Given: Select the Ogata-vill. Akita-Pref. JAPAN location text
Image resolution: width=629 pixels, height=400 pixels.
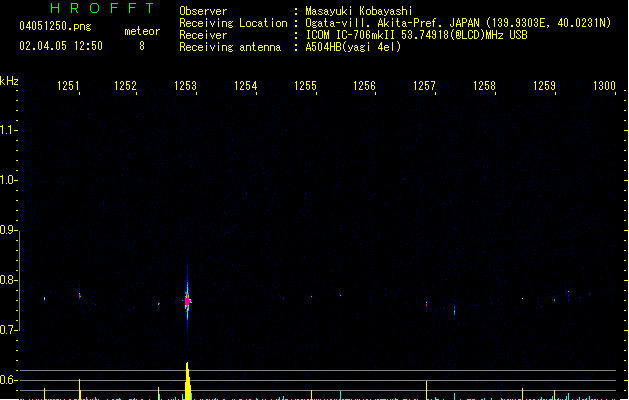Looking at the screenshot, I should point(458,23).
